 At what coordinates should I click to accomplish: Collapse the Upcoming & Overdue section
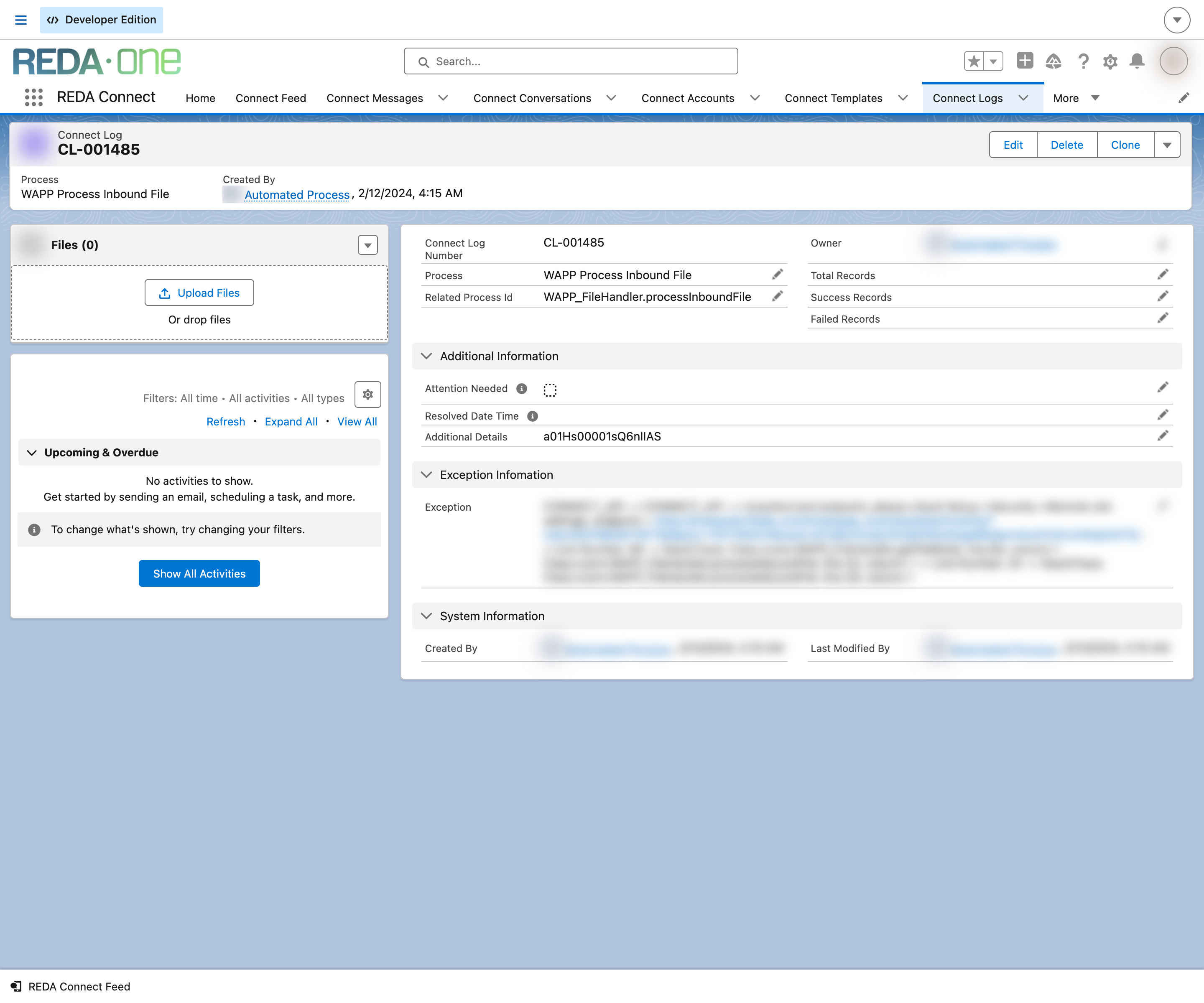31,453
